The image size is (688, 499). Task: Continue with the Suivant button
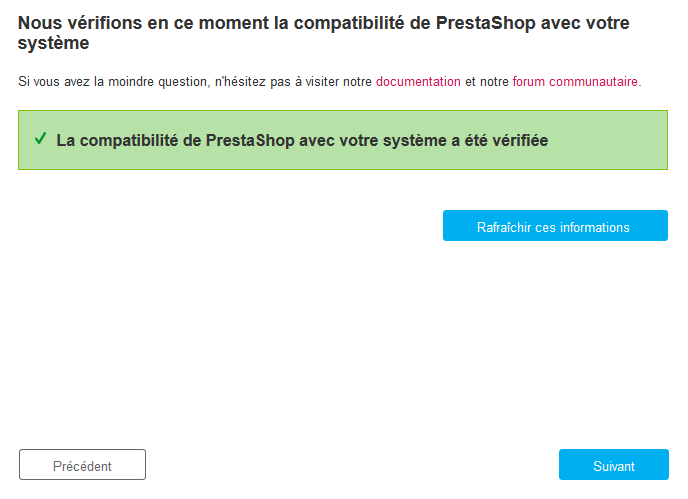(613, 465)
